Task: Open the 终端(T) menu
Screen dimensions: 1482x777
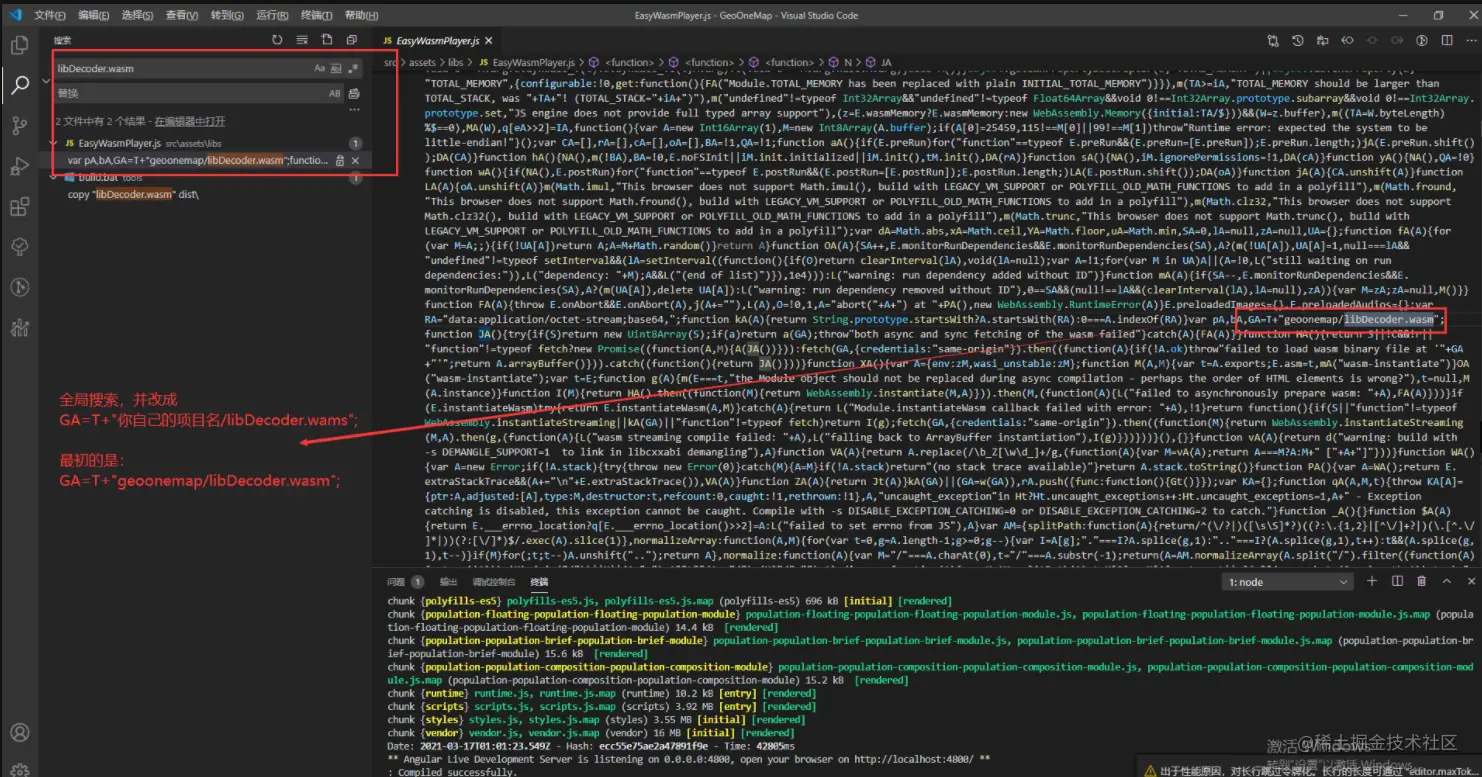Action: (317, 15)
